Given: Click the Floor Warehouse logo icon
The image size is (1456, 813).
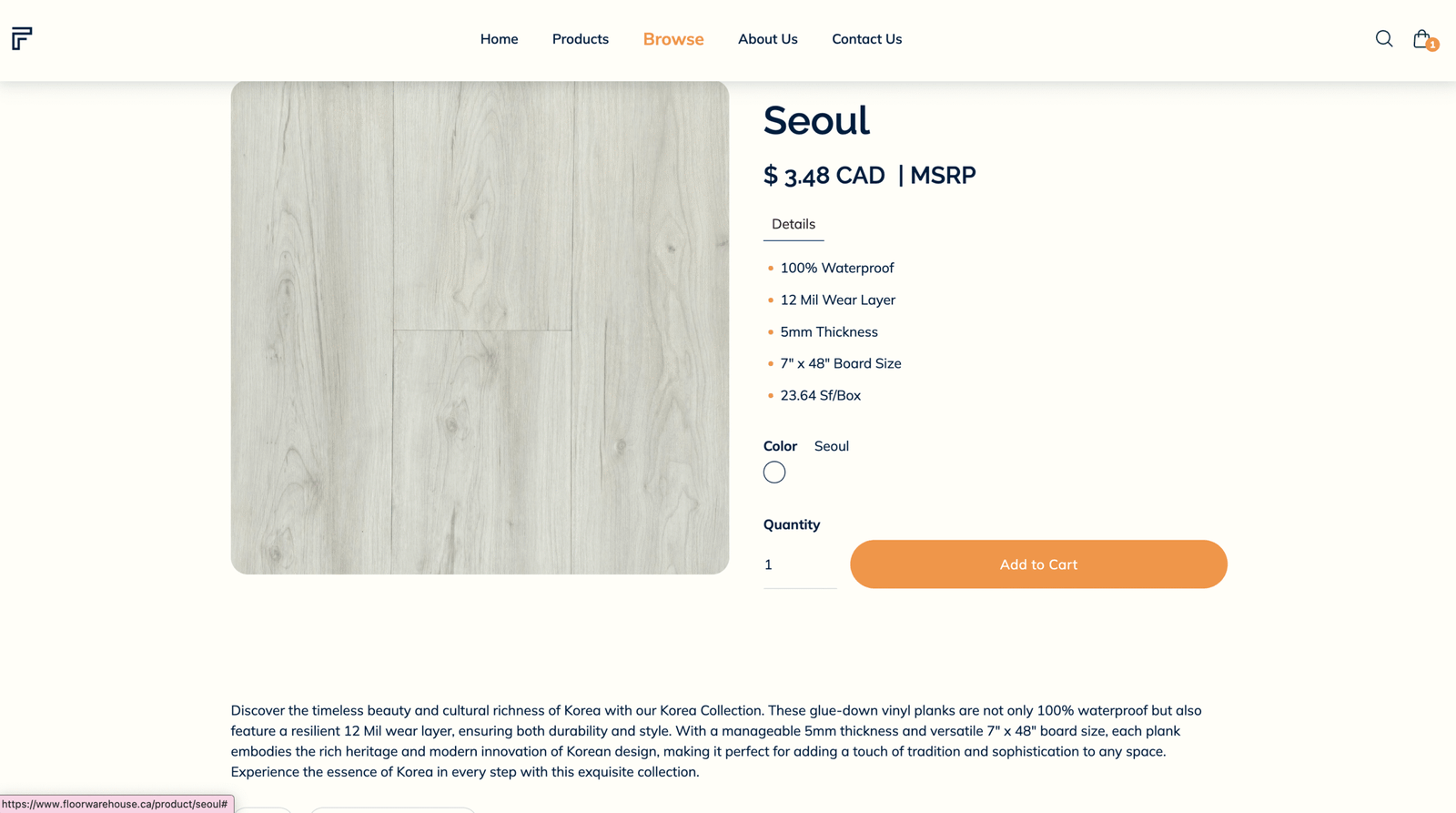Looking at the screenshot, I should click(22, 38).
